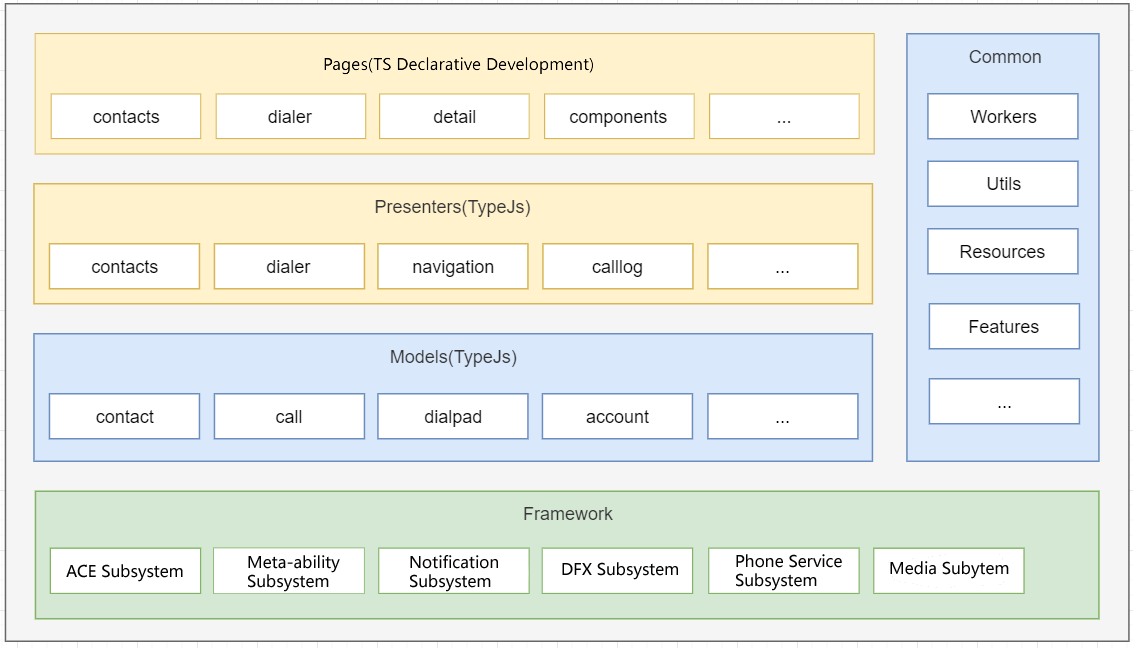Select the Phone Service Subsystem box
The width and height of the screenshot is (1133, 648).
pyautogui.click(x=783, y=570)
